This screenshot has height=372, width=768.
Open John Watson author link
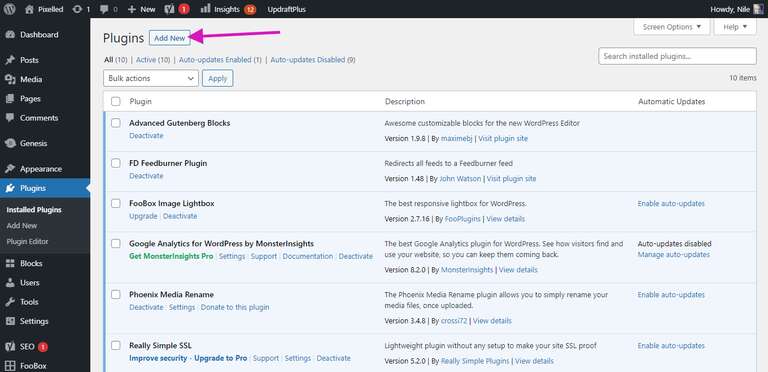[x=460, y=179]
